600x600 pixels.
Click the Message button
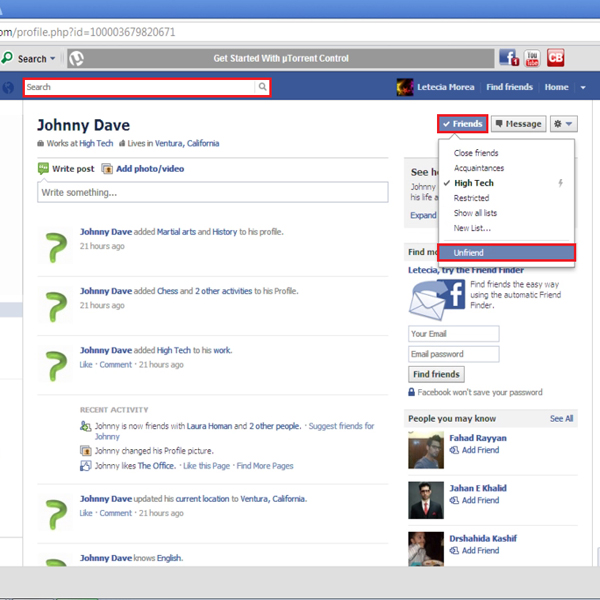(x=518, y=124)
